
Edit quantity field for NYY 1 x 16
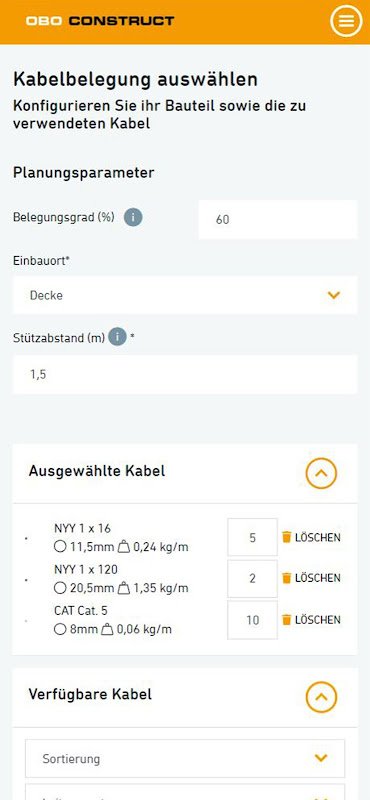point(253,537)
